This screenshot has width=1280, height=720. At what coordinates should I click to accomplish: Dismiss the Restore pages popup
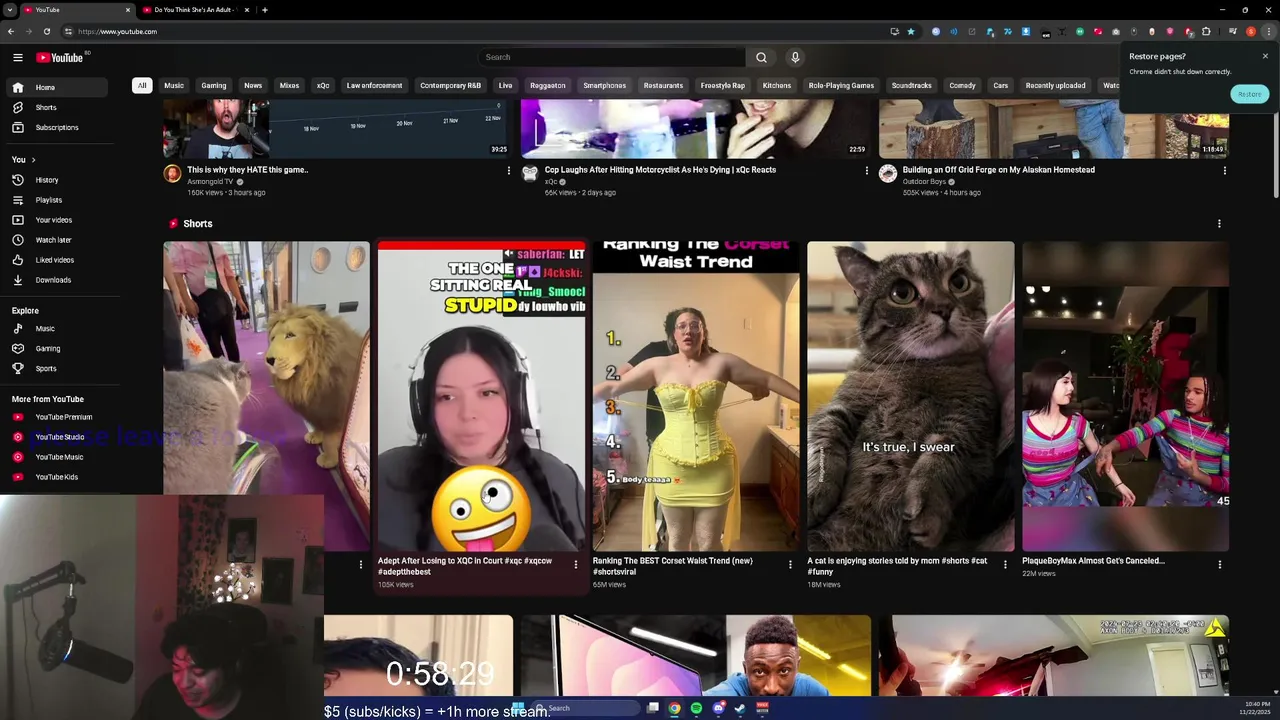coord(1265,56)
